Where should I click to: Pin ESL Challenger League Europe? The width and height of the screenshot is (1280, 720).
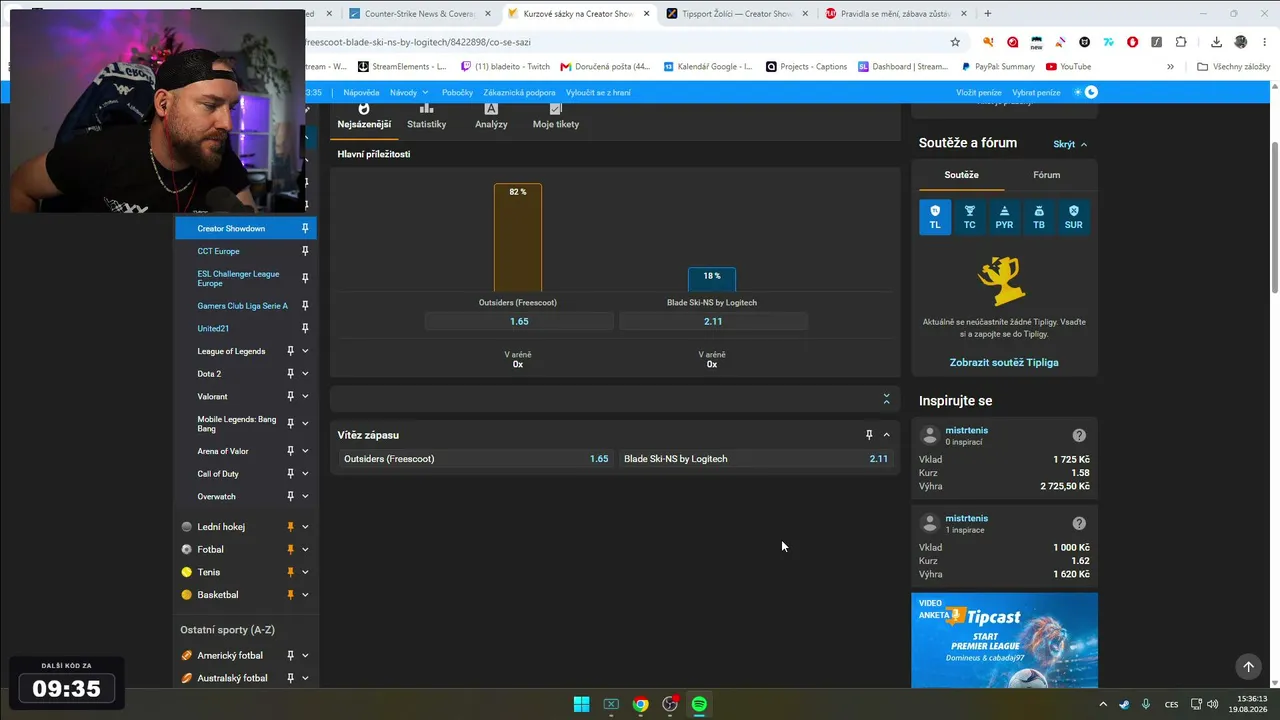tap(305, 278)
